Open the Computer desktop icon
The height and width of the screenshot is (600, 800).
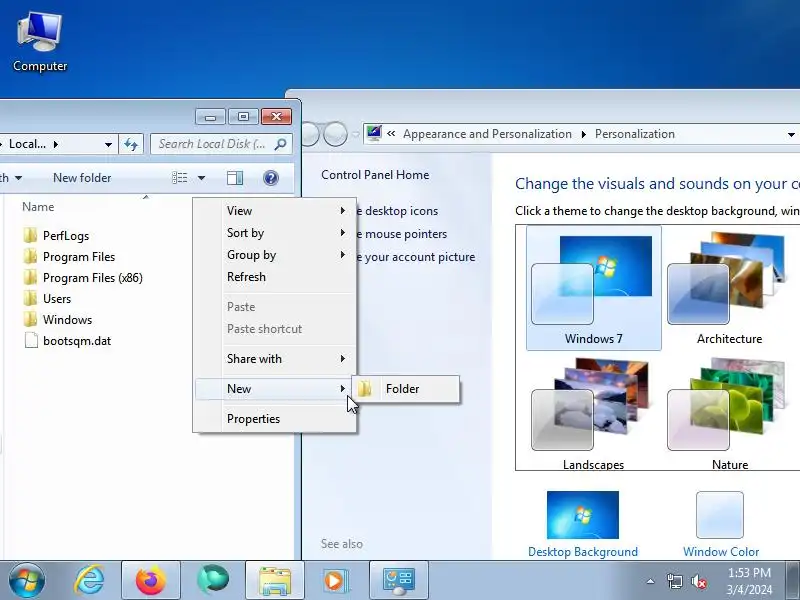coord(40,42)
